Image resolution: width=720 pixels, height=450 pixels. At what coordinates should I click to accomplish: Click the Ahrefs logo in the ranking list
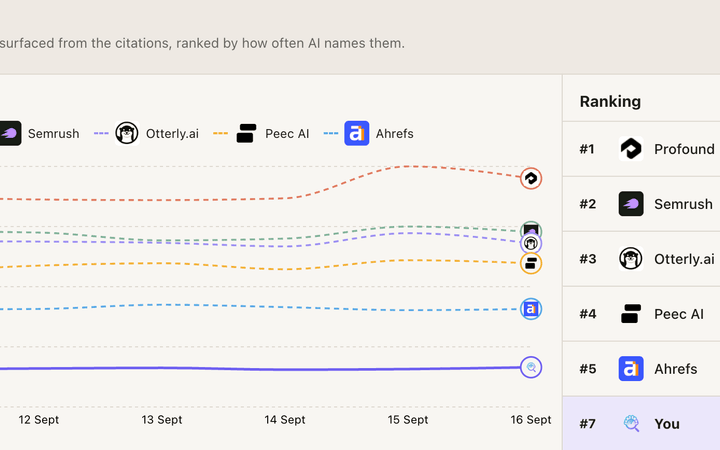click(631, 369)
